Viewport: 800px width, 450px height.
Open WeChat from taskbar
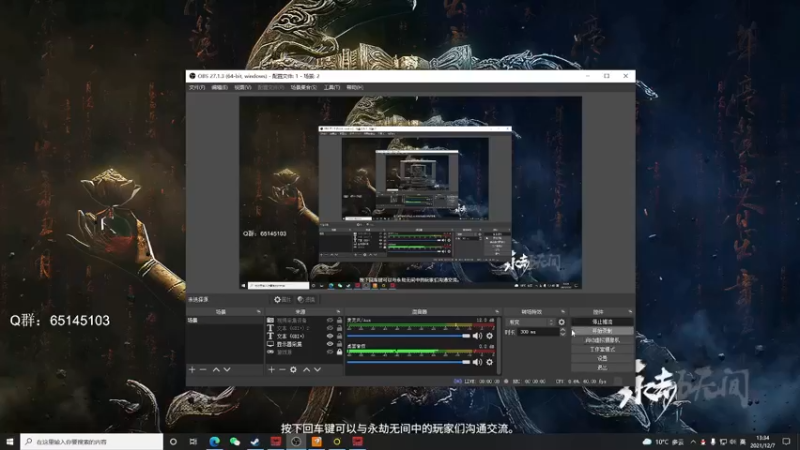point(235,441)
